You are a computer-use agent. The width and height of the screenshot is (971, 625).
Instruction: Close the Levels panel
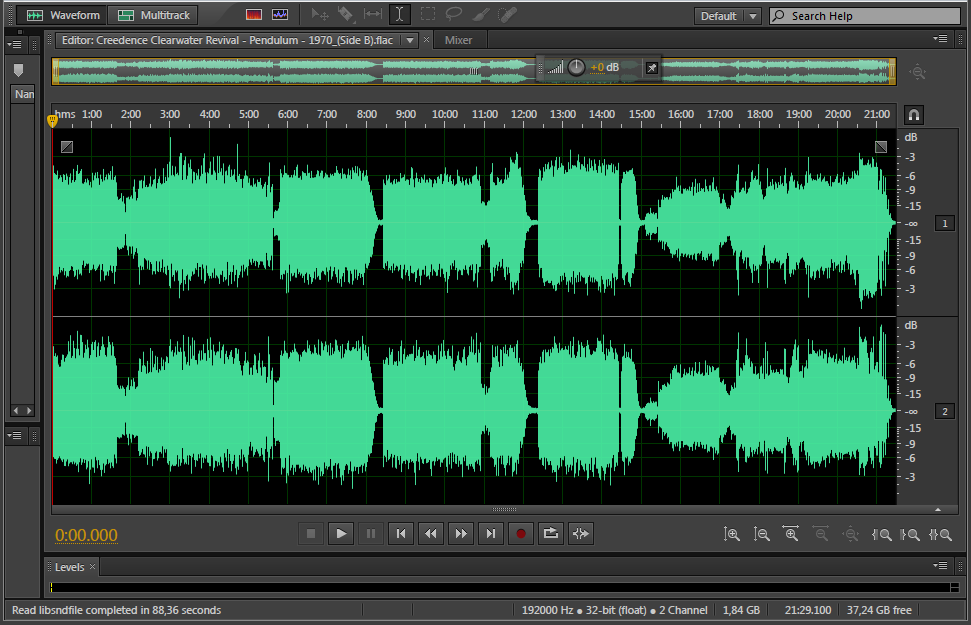click(x=92, y=566)
